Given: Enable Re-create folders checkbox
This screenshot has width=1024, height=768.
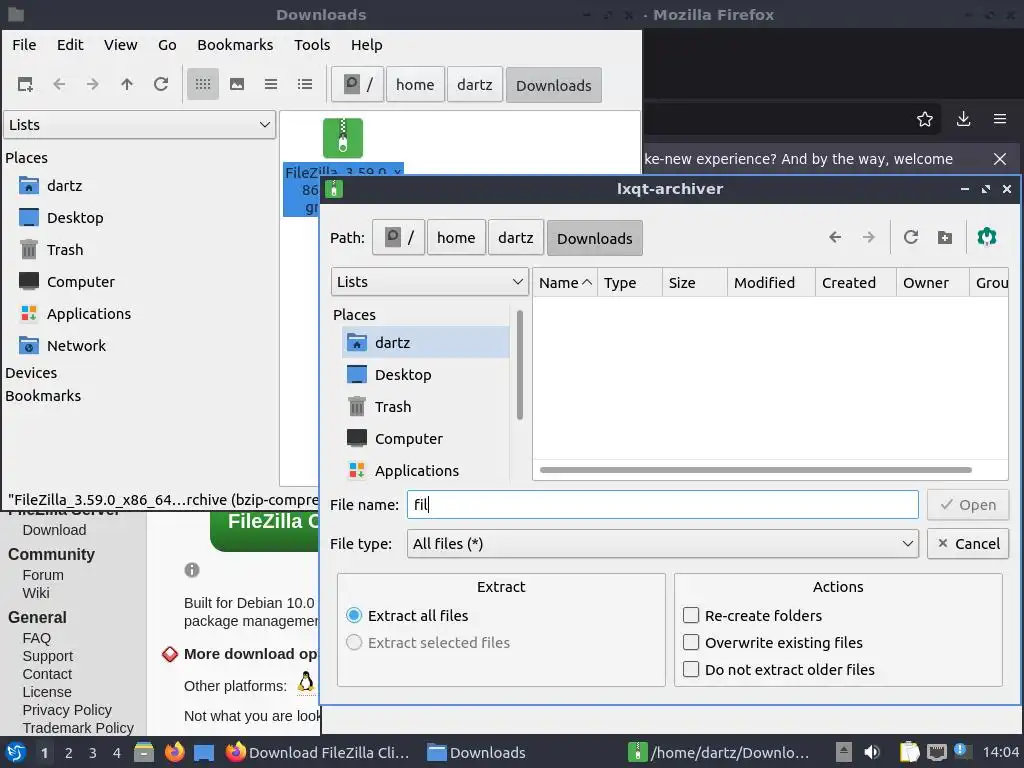Looking at the screenshot, I should pyautogui.click(x=752, y=616).
